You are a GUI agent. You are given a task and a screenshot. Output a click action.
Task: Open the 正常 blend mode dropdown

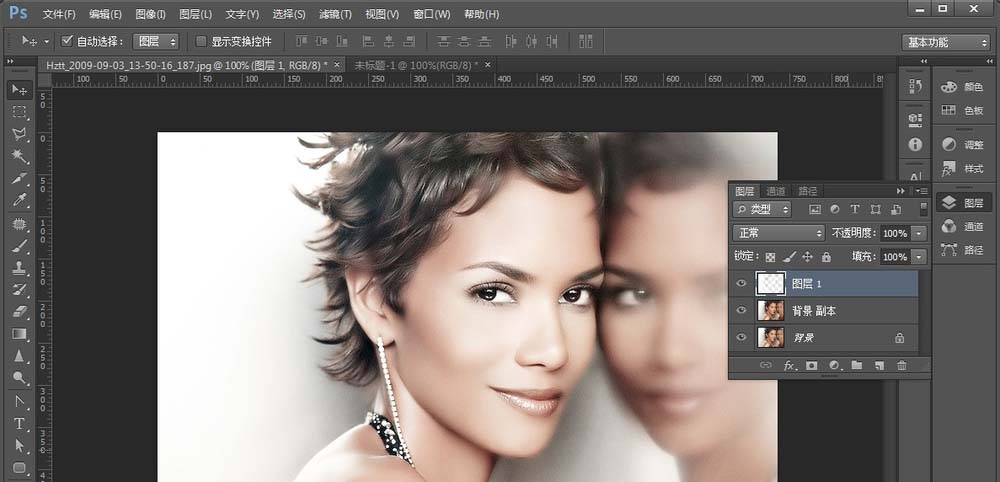coord(779,233)
